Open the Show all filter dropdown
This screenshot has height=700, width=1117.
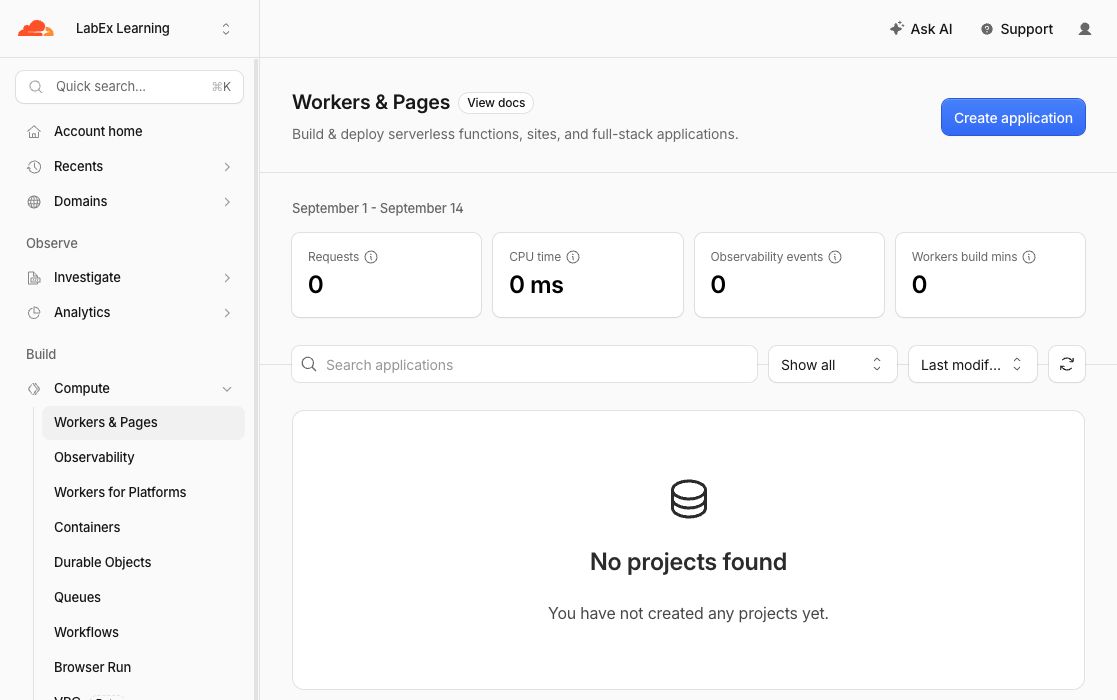pyautogui.click(x=832, y=365)
